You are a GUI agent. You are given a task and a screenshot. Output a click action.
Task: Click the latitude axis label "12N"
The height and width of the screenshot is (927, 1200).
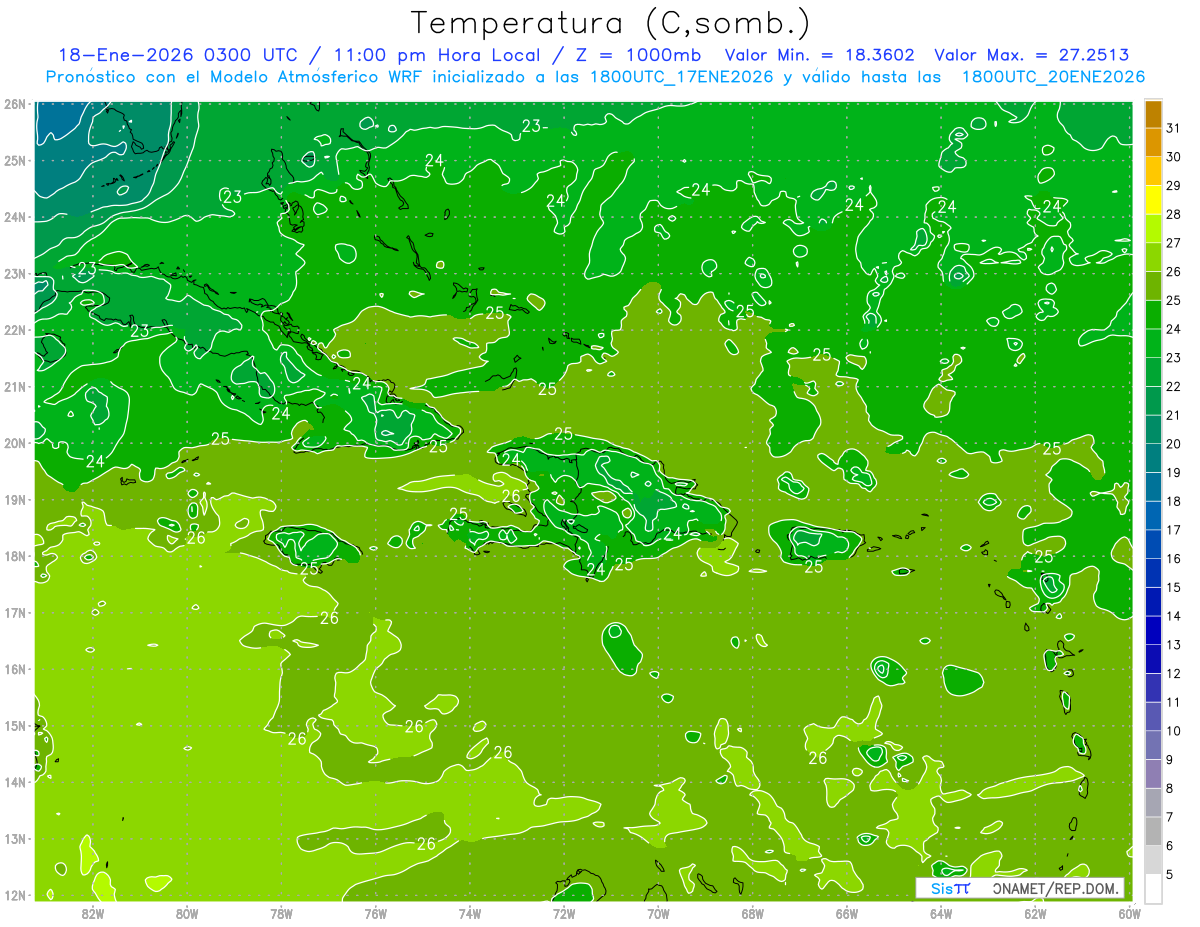click(x=14, y=895)
